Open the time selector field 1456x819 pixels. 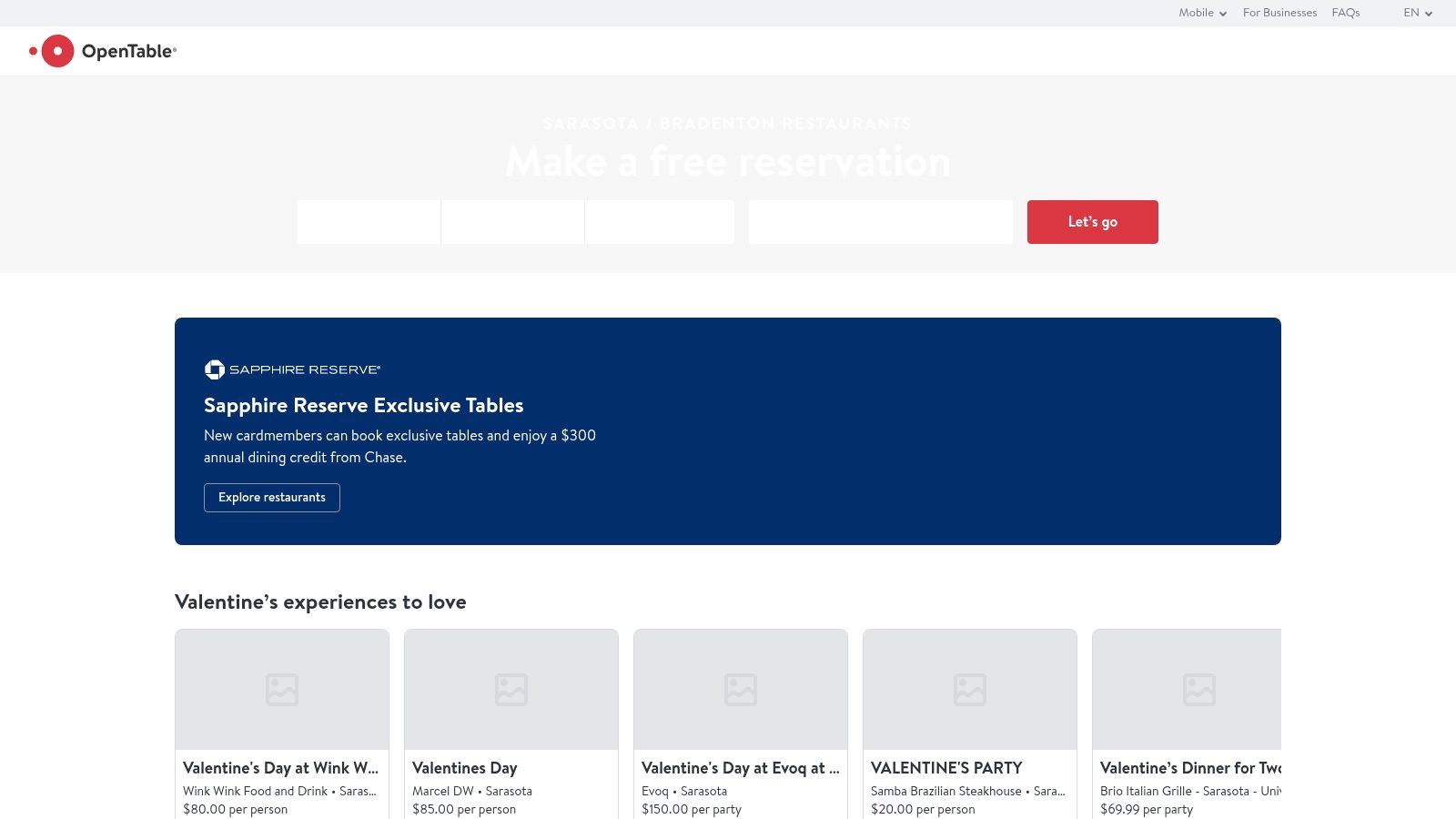pyautogui.click(x=512, y=222)
